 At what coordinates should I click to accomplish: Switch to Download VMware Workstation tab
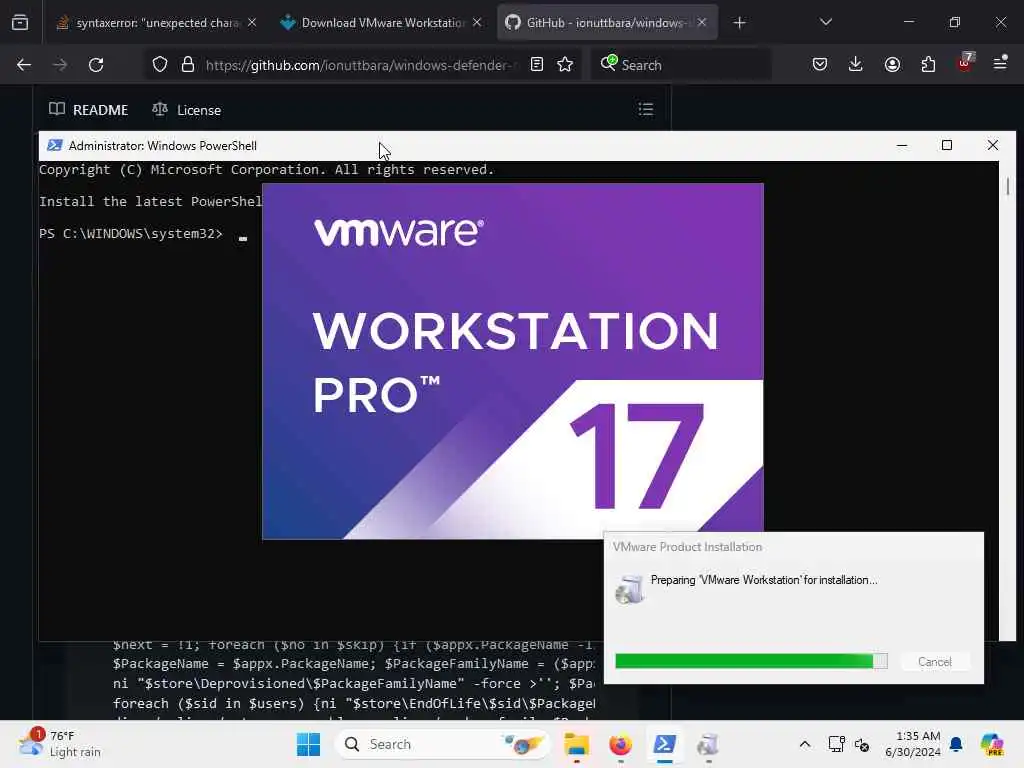point(381,23)
